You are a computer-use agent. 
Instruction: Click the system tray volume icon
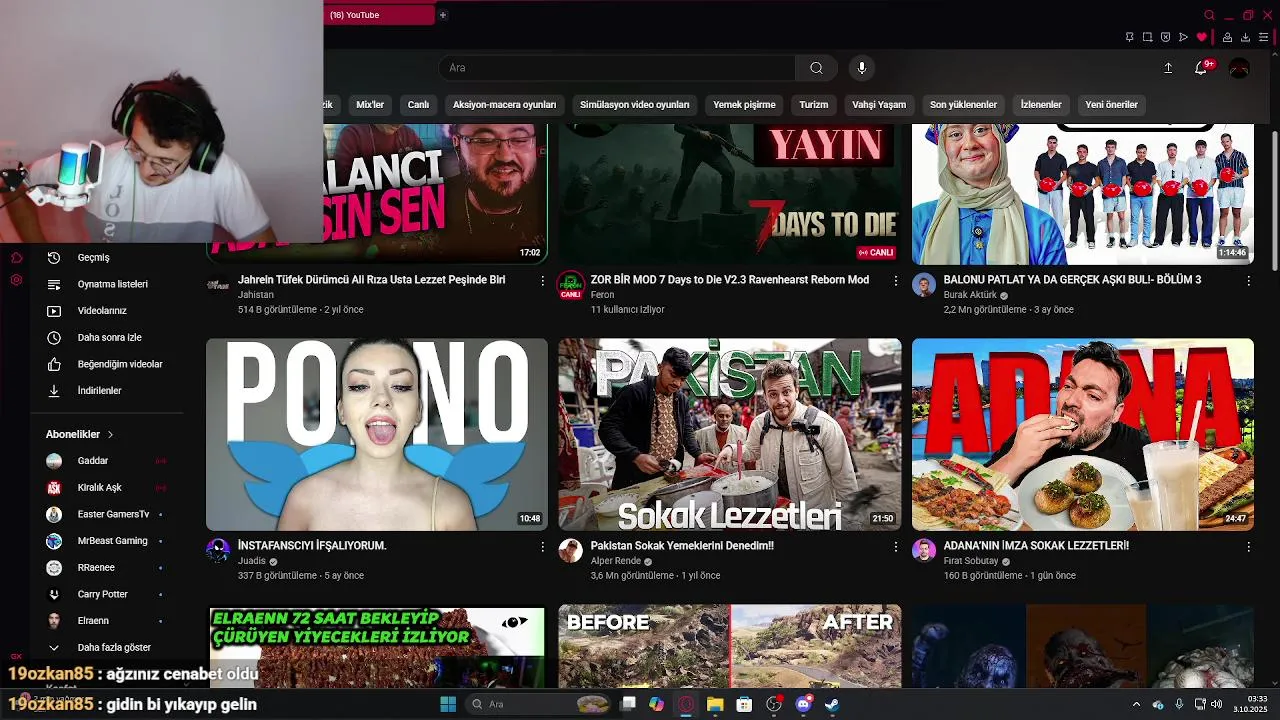1217,704
